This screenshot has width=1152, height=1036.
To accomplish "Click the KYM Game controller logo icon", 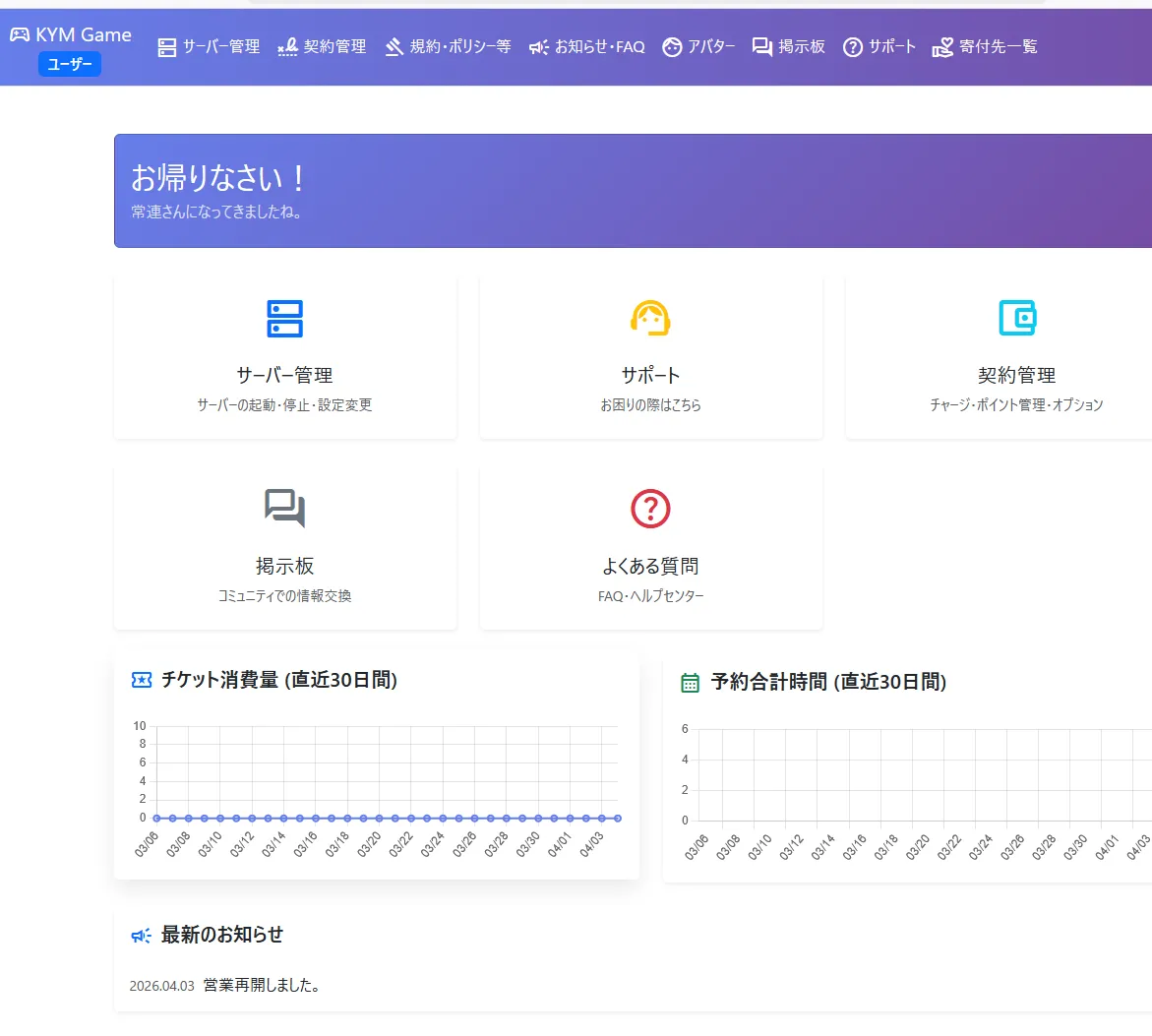I will [x=20, y=34].
